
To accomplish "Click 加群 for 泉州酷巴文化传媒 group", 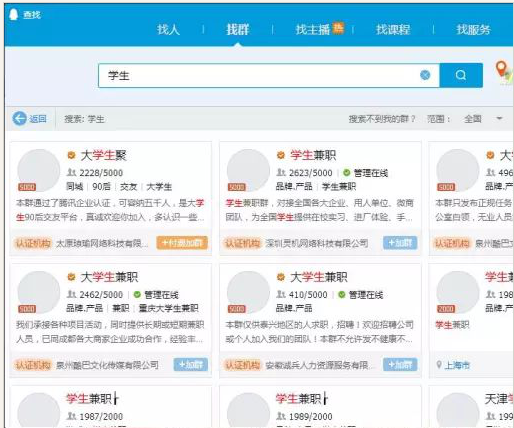I will coord(191,364).
